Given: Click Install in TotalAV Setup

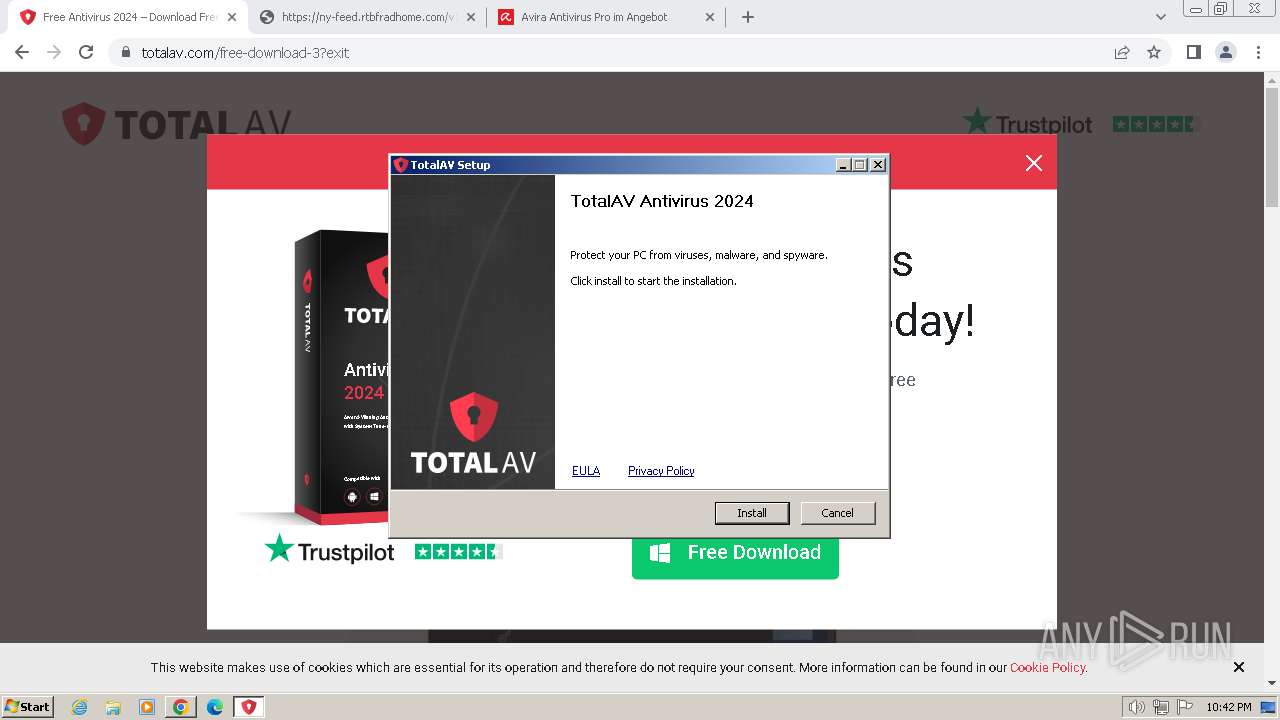Looking at the screenshot, I should pos(752,513).
